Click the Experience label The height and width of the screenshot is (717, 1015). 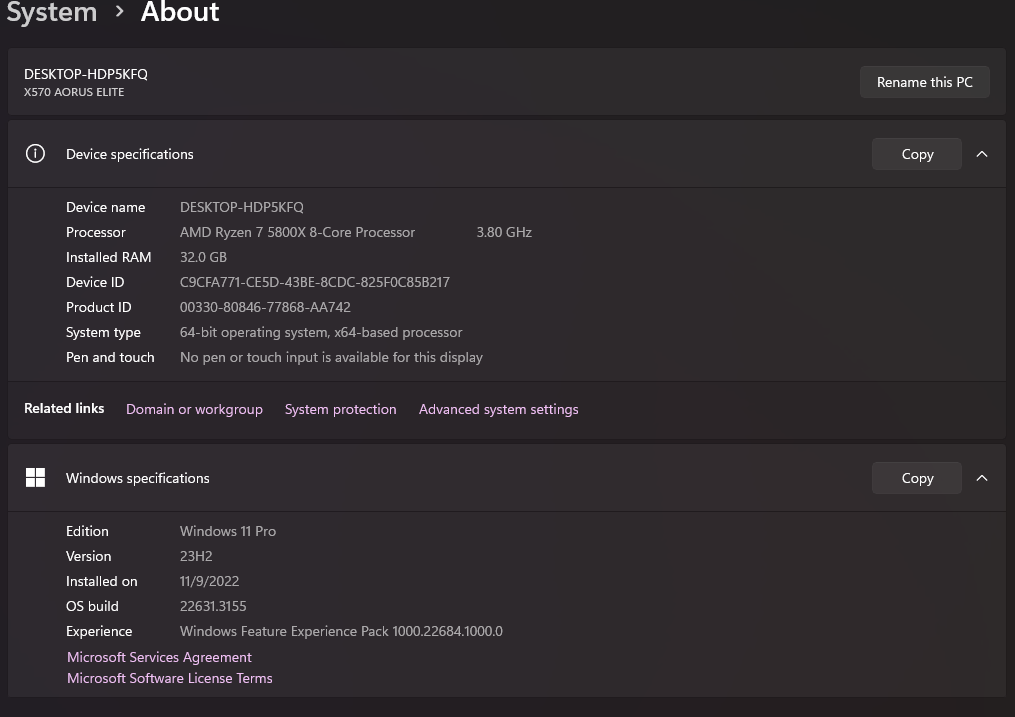[x=99, y=631]
